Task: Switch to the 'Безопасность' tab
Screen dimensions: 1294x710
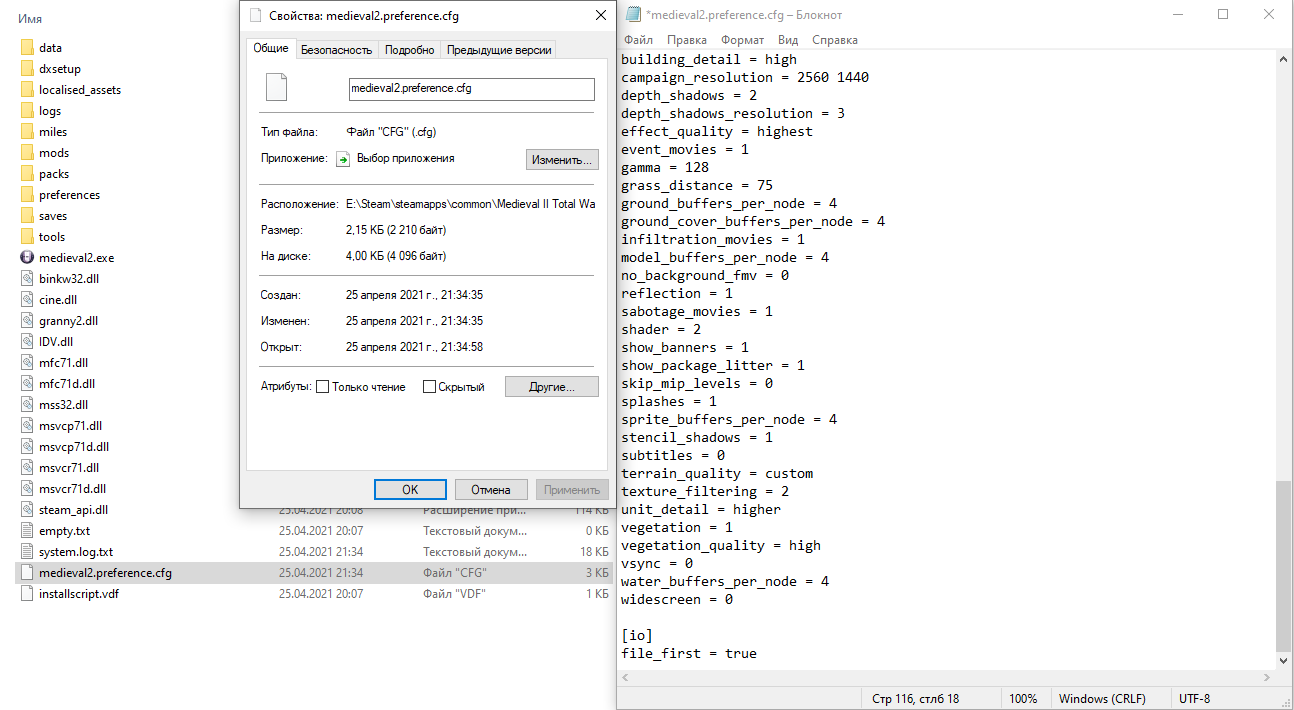Action: coord(337,49)
